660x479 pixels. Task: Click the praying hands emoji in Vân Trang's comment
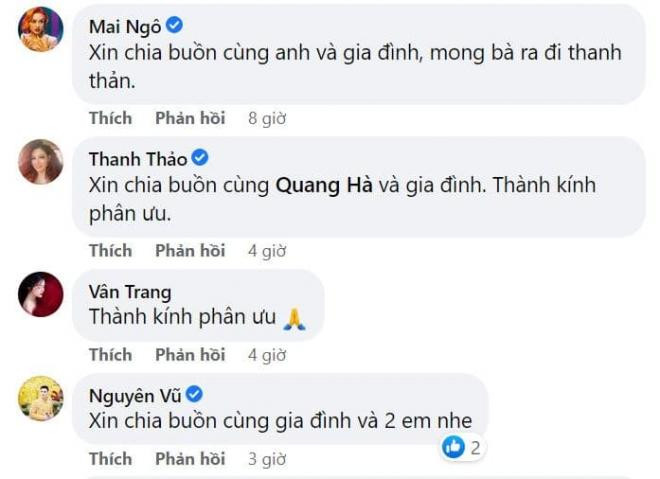pyautogui.click(x=295, y=319)
